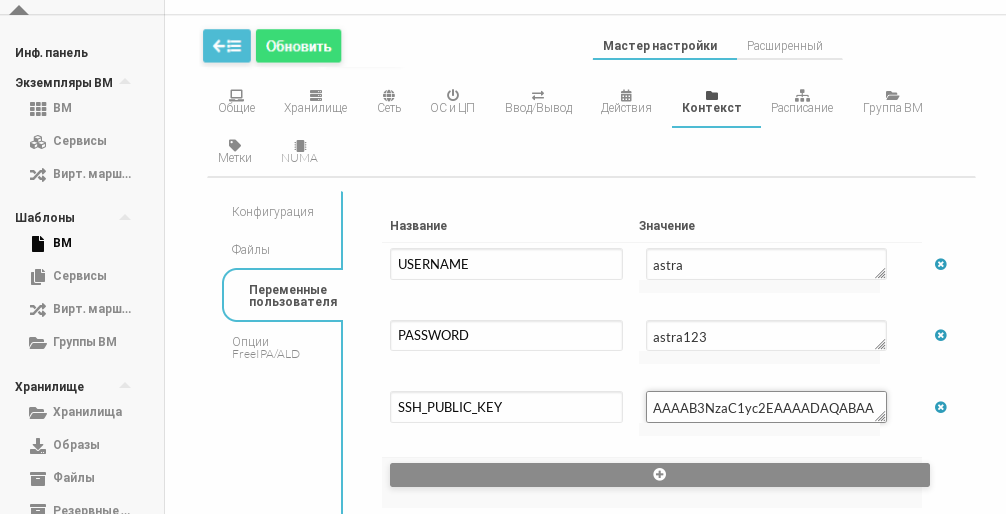Open the Опции FreeIPA/ALD side tab
The height and width of the screenshot is (514, 1006).
tap(266, 347)
